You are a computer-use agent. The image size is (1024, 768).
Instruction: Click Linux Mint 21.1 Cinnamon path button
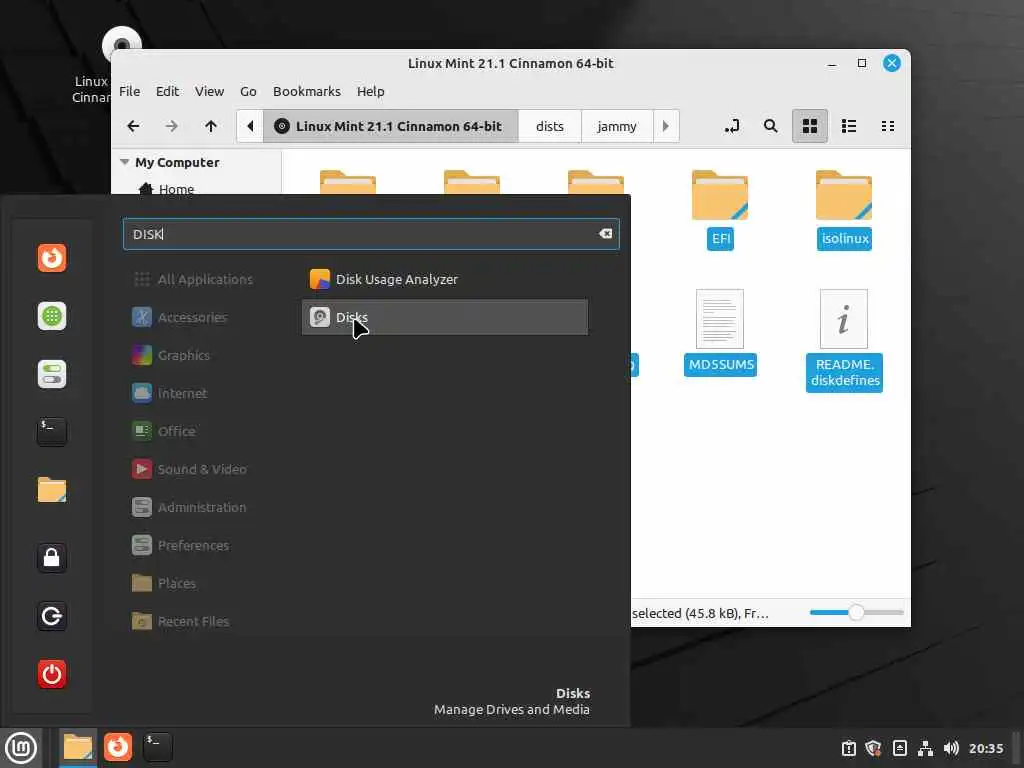(391, 126)
